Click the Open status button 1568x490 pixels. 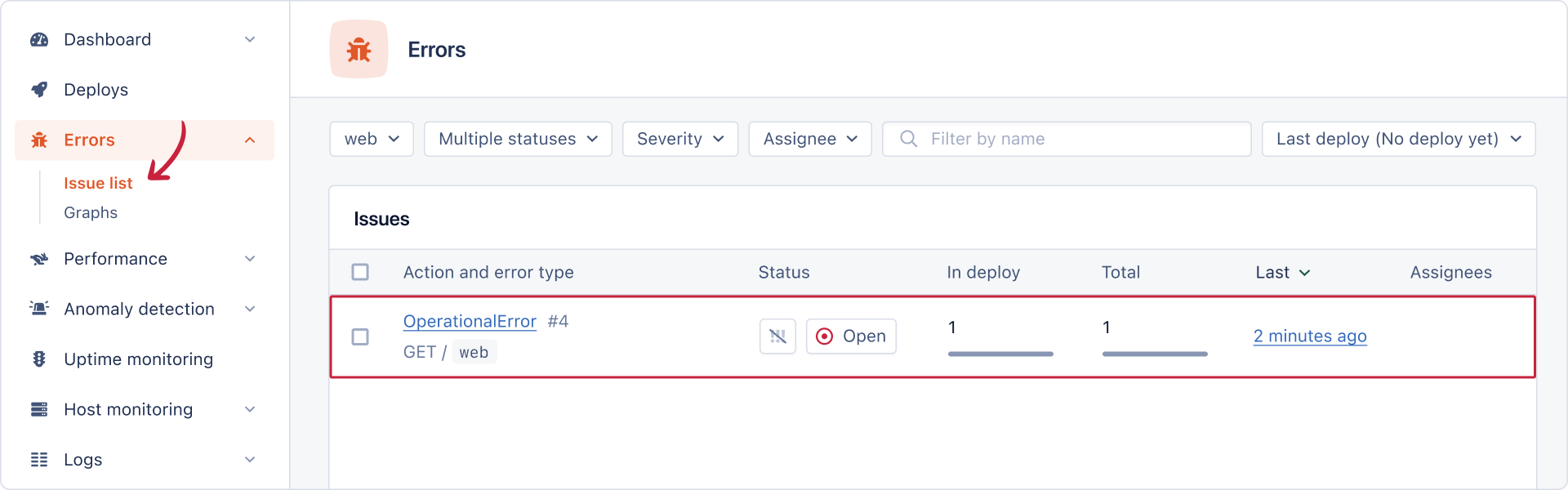pyautogui.click(x=851, y=336)
